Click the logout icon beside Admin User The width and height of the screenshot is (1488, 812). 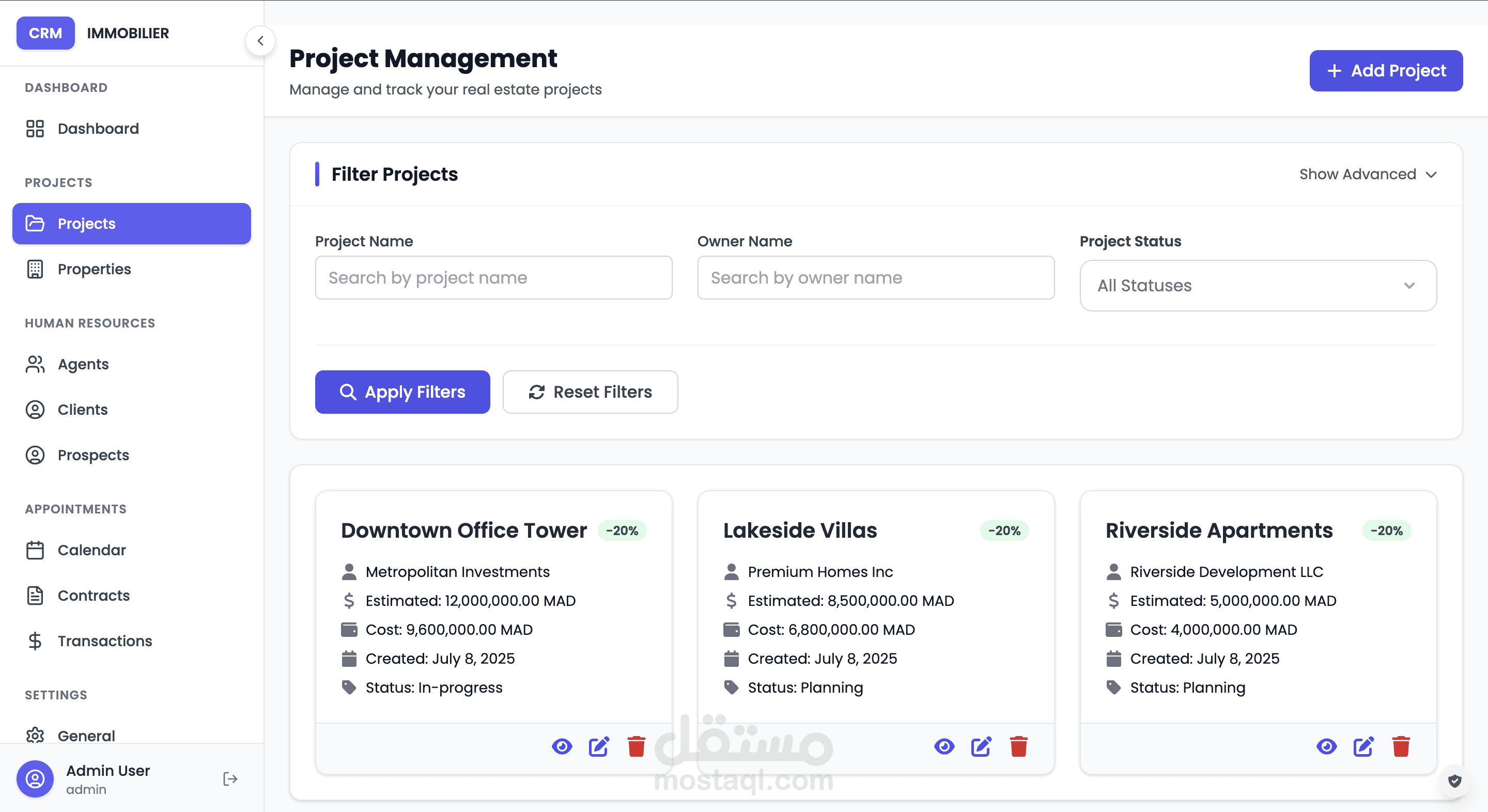(x=230, y=779)
